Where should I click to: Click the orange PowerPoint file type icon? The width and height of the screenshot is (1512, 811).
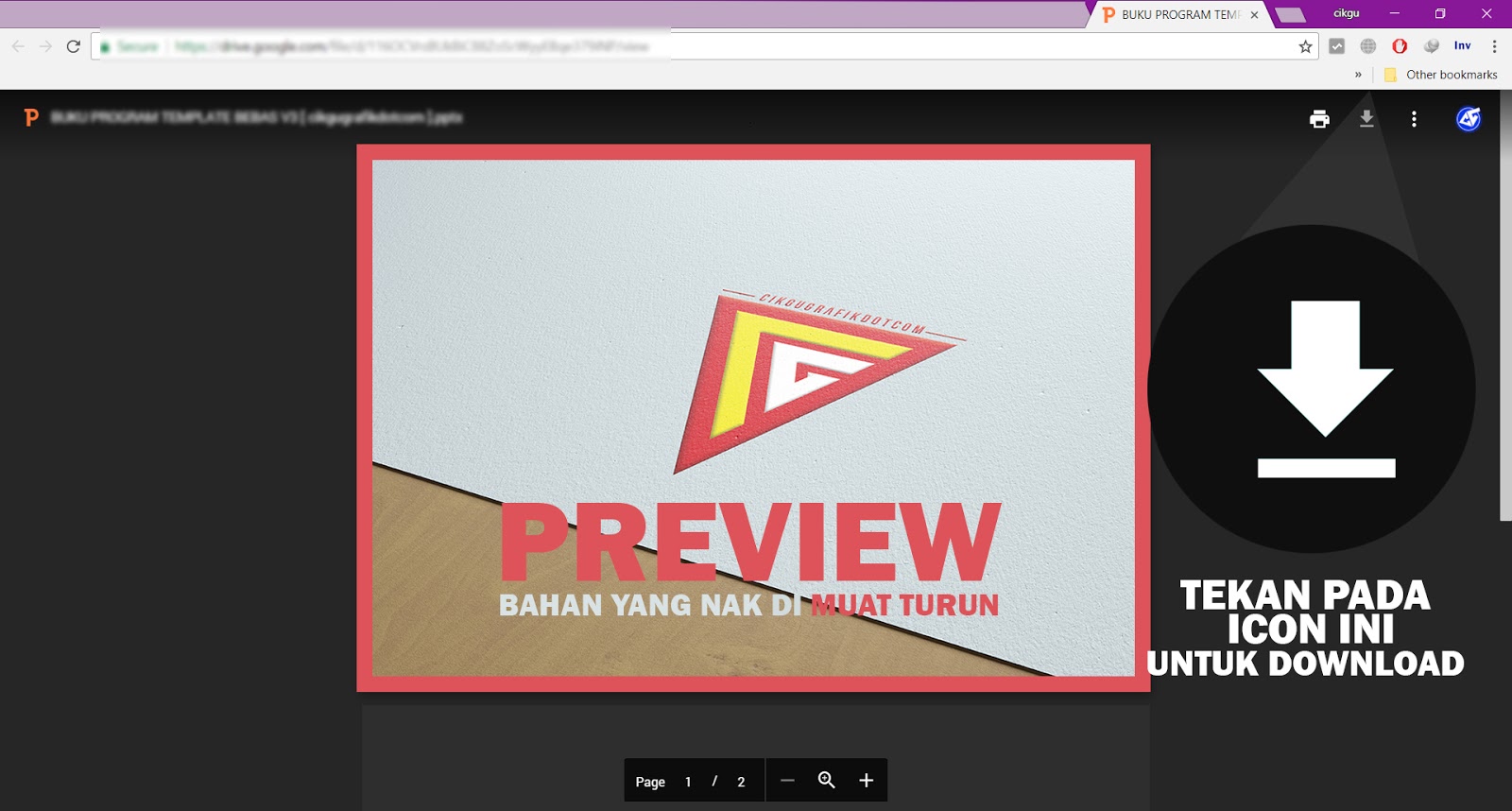[x=31, y=117]
